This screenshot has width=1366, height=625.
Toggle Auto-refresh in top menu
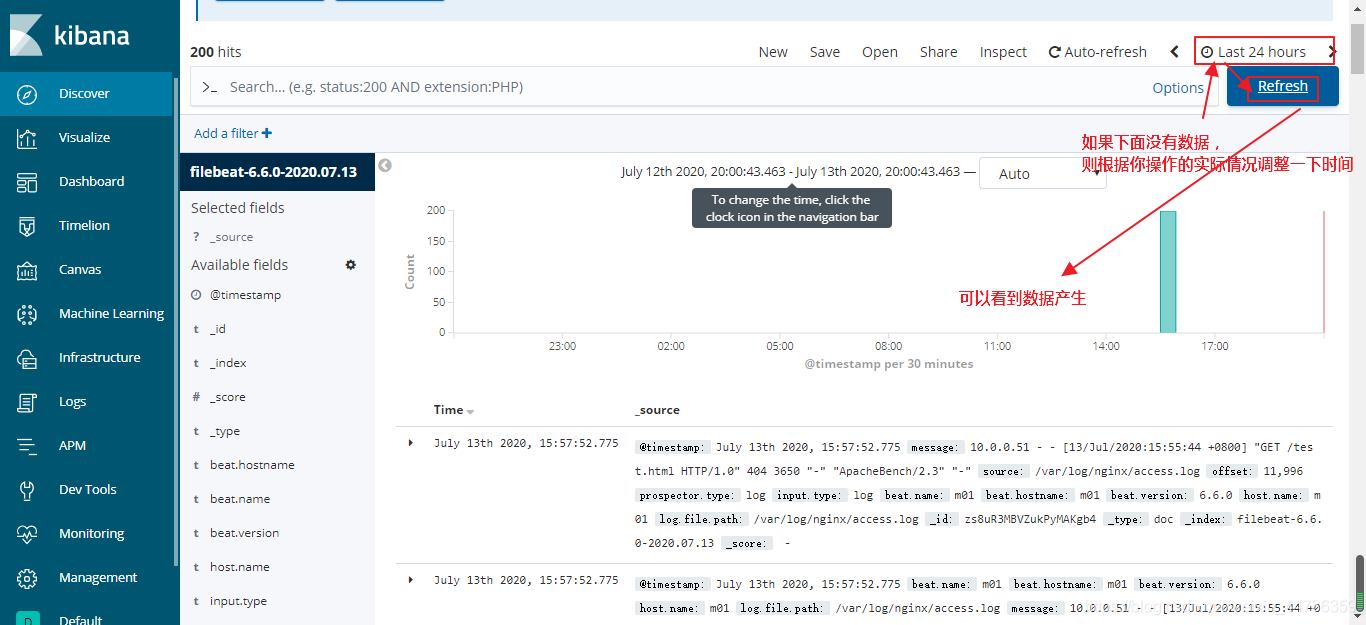pos(1097,52)
